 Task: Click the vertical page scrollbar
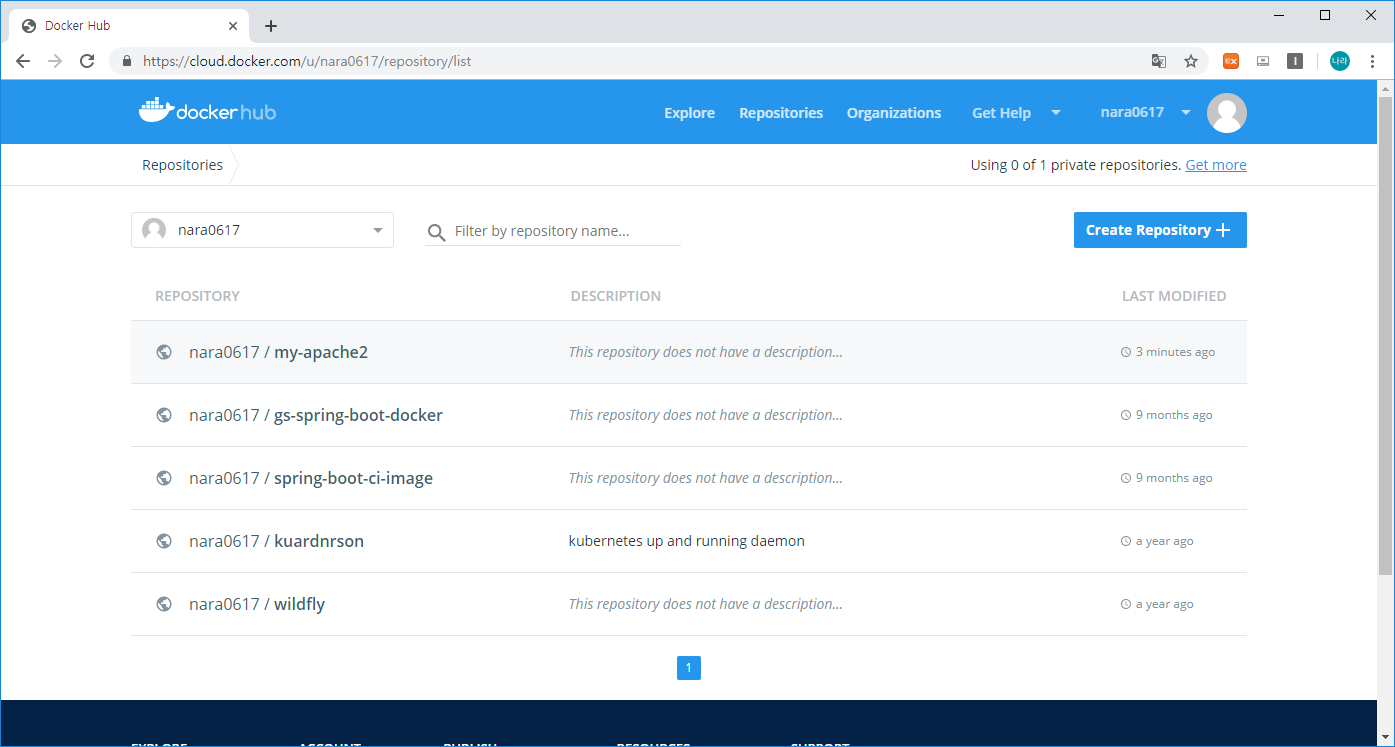point(1385,335)
